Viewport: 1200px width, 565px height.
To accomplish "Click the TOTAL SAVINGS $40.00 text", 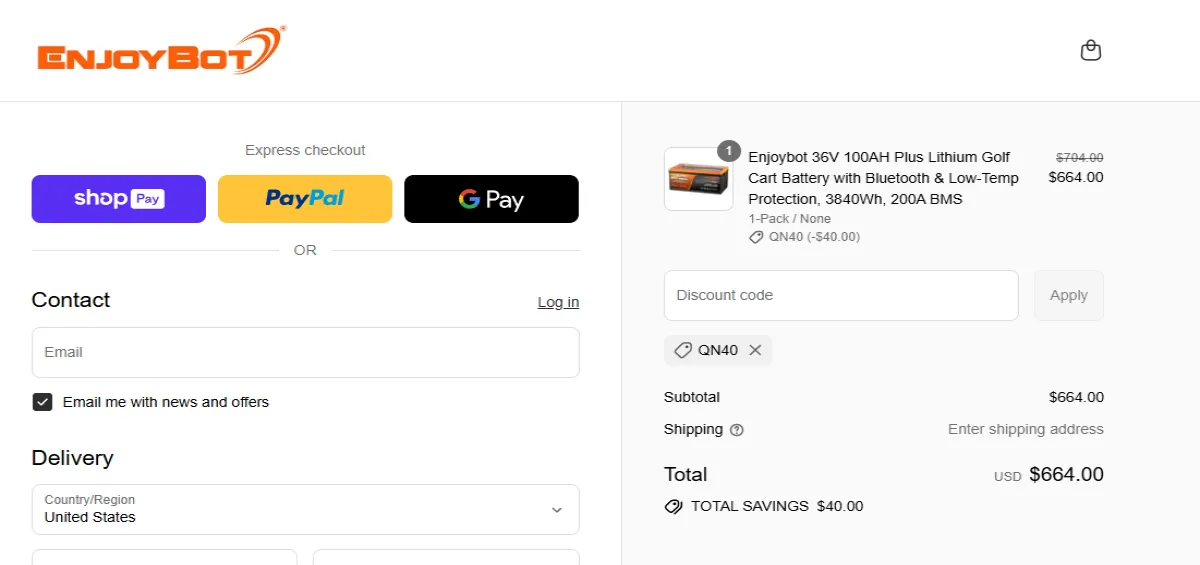I will [x=777, y=506].
